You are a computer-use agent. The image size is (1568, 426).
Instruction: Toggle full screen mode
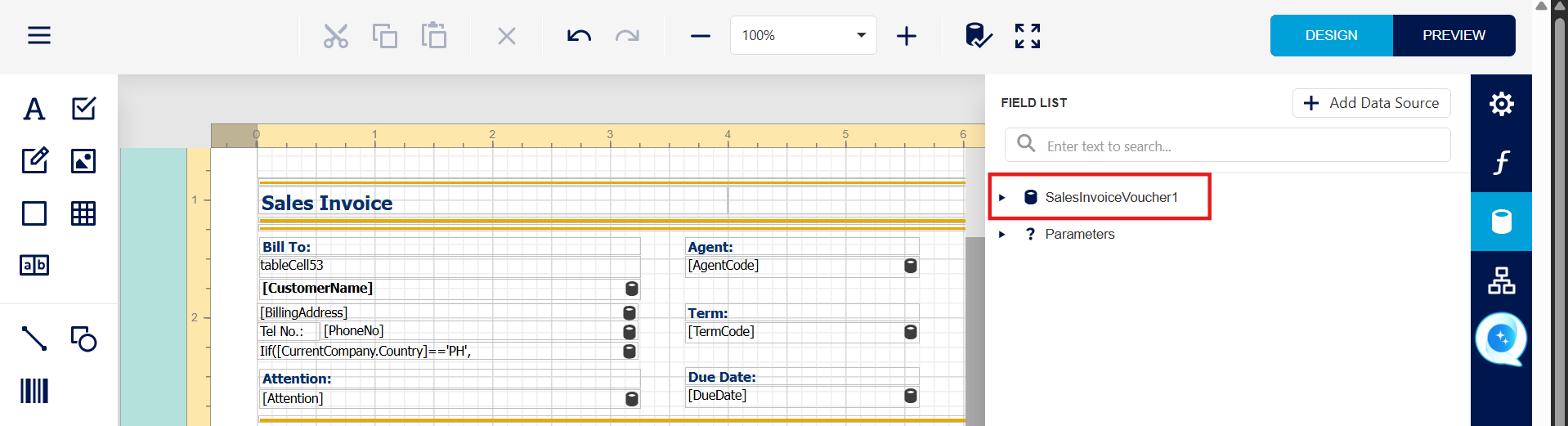(1028, 36)
